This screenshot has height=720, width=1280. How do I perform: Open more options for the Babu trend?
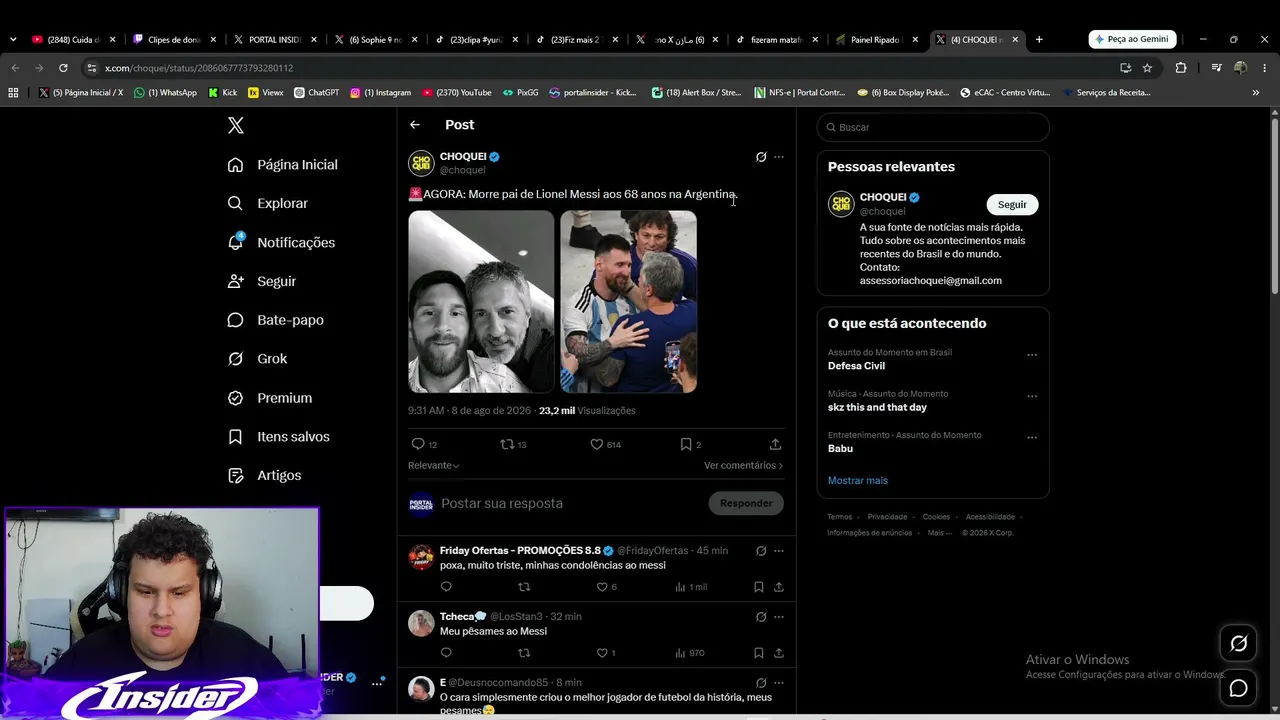1032,437
